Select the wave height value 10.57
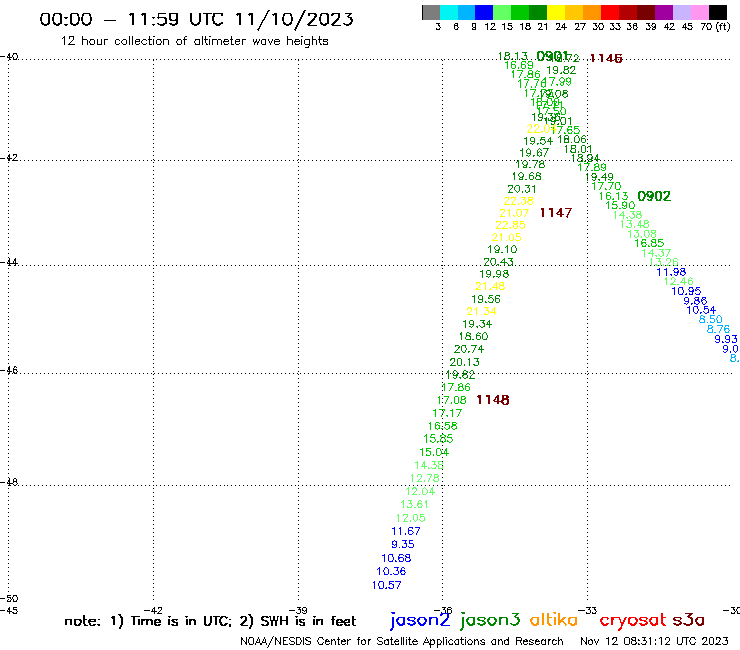The height and width of the screenshot is (650, 740). click(387, 585)
